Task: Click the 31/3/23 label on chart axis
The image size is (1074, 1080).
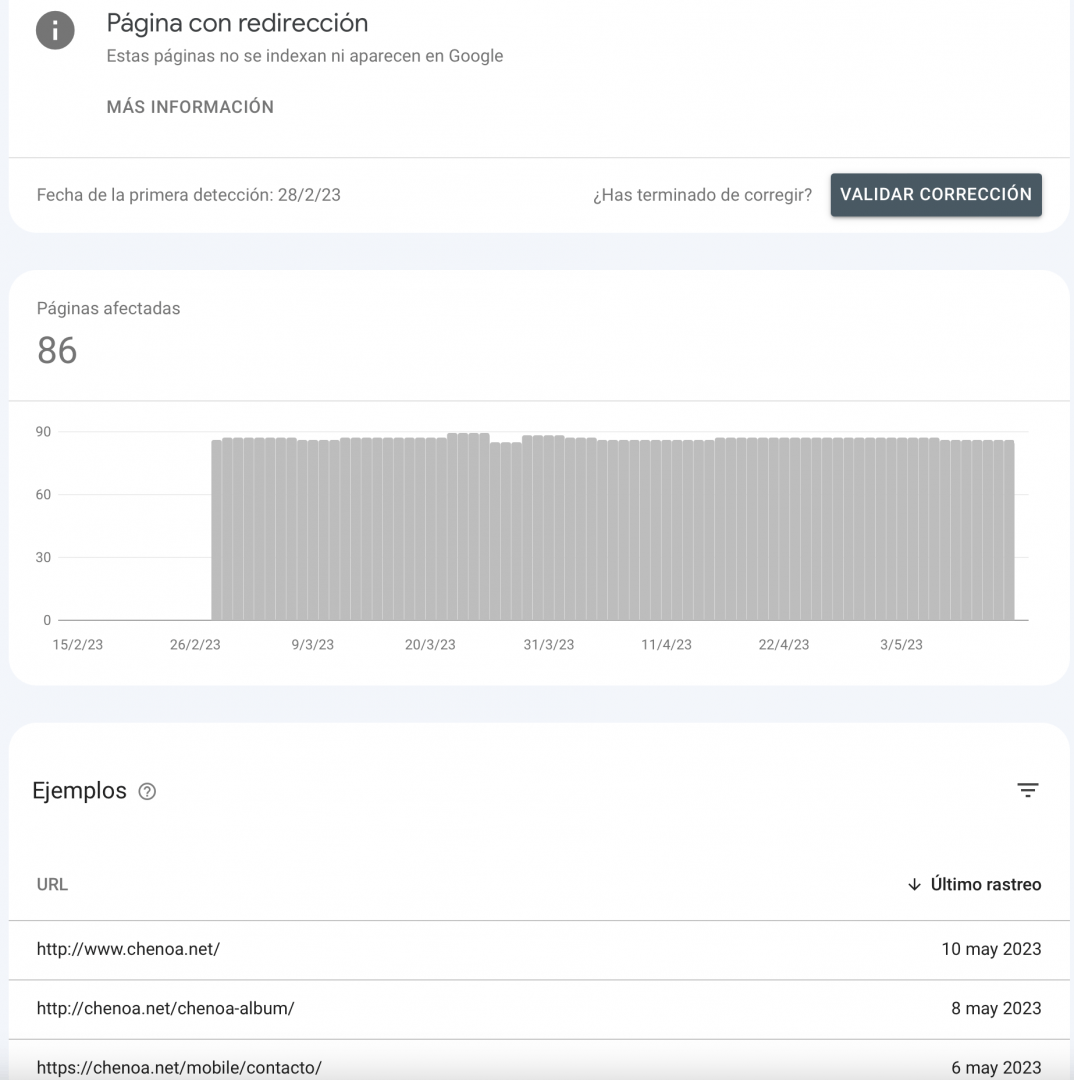Action: point(548,645)
